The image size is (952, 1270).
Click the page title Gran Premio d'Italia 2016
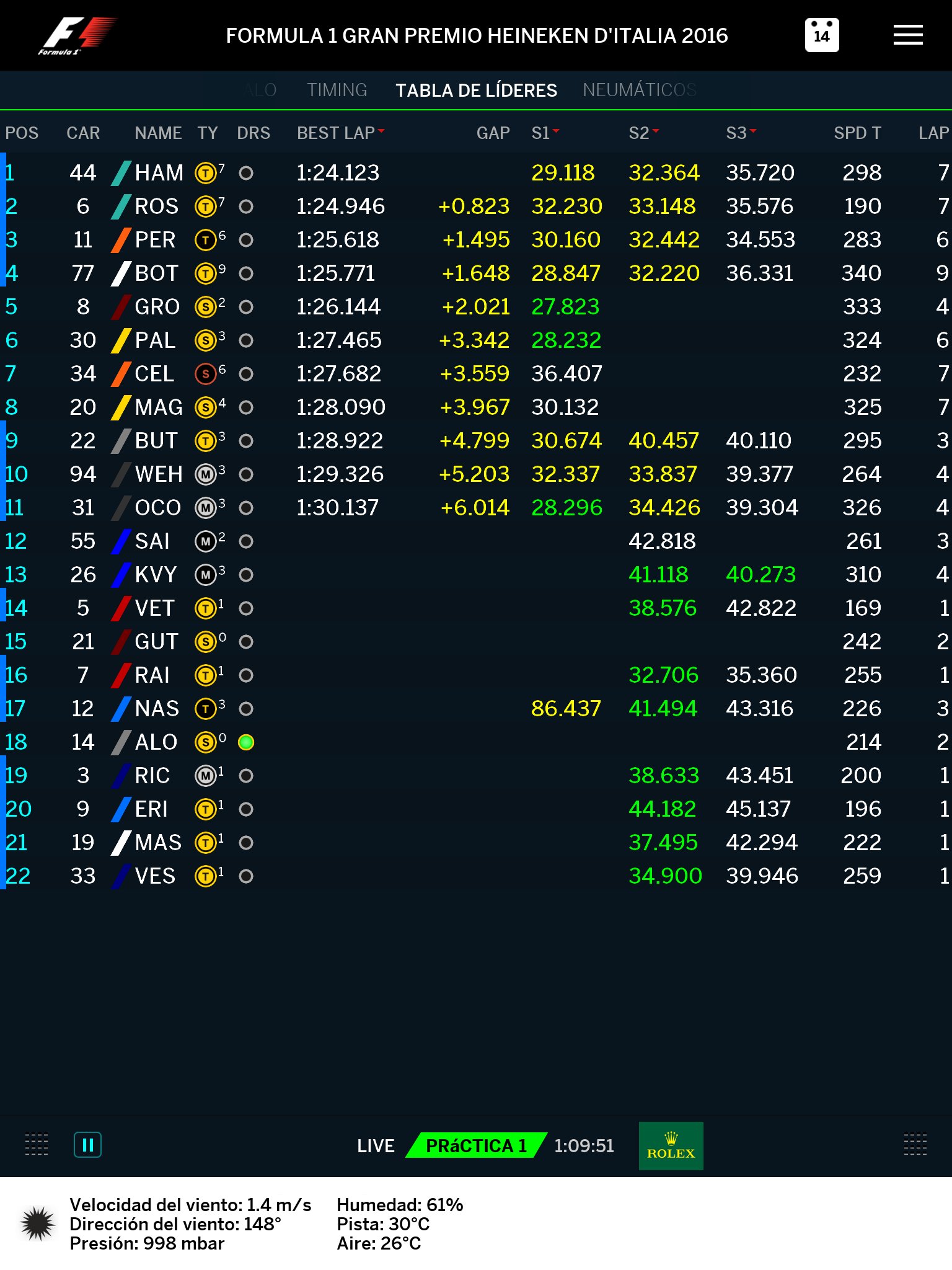point(477,35)
